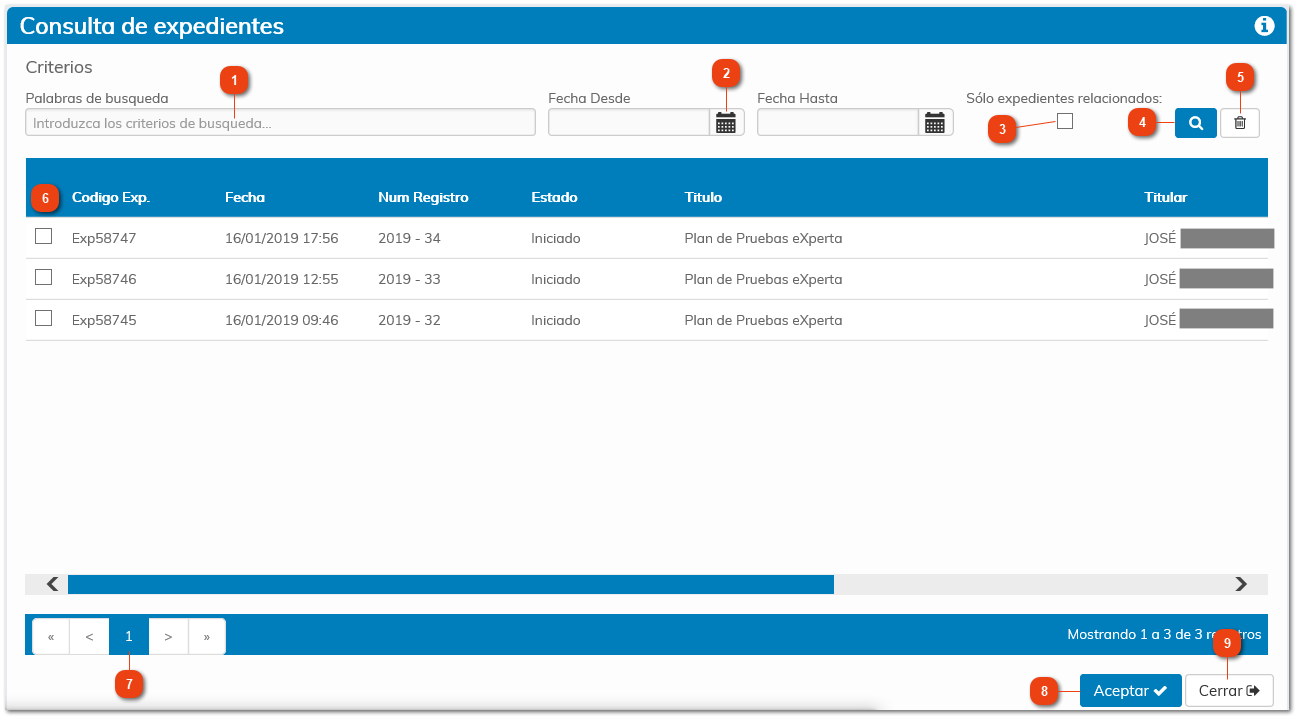Click the right arrow on the horizontal scrollbar
The height and width of the screenshot is (719, 1298).
point(1241,584)
